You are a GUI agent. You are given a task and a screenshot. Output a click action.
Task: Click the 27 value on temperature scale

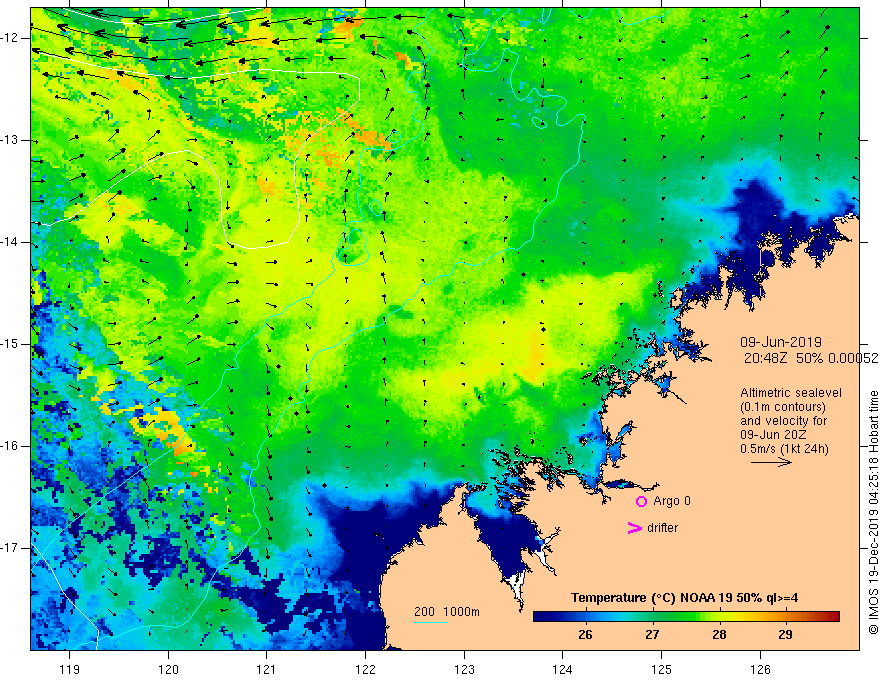[652, 635]
